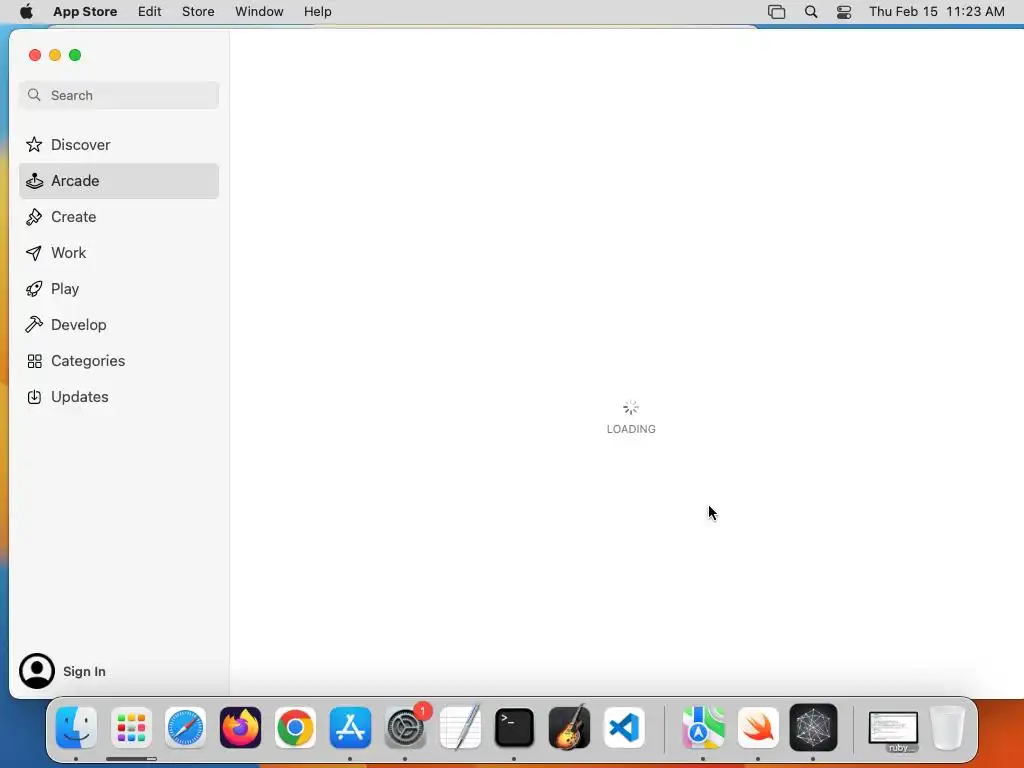Open the Edit menu
Viewport: 1024px width, 768px height.
pos(150,12)
